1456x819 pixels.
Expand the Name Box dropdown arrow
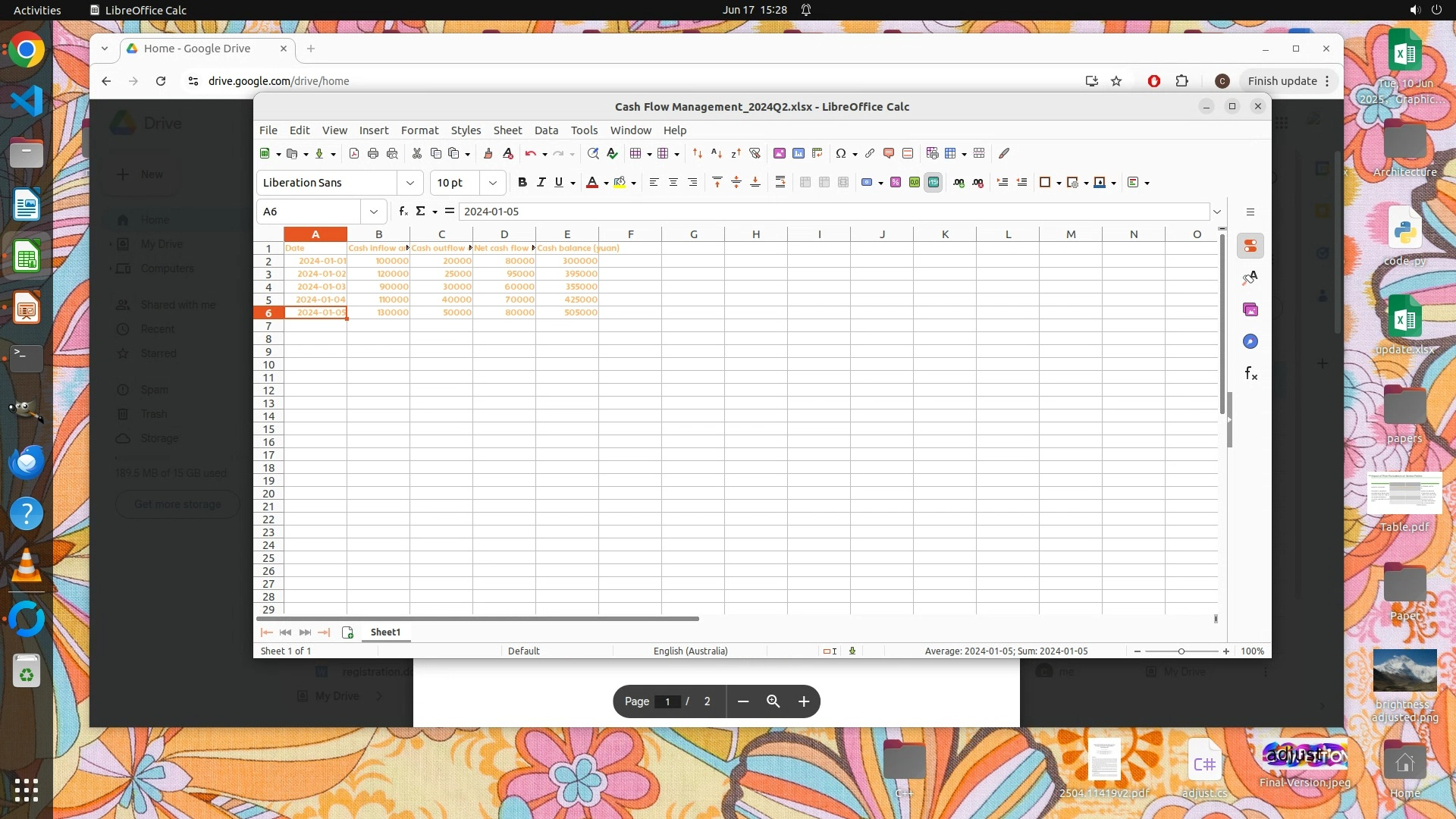374,212
